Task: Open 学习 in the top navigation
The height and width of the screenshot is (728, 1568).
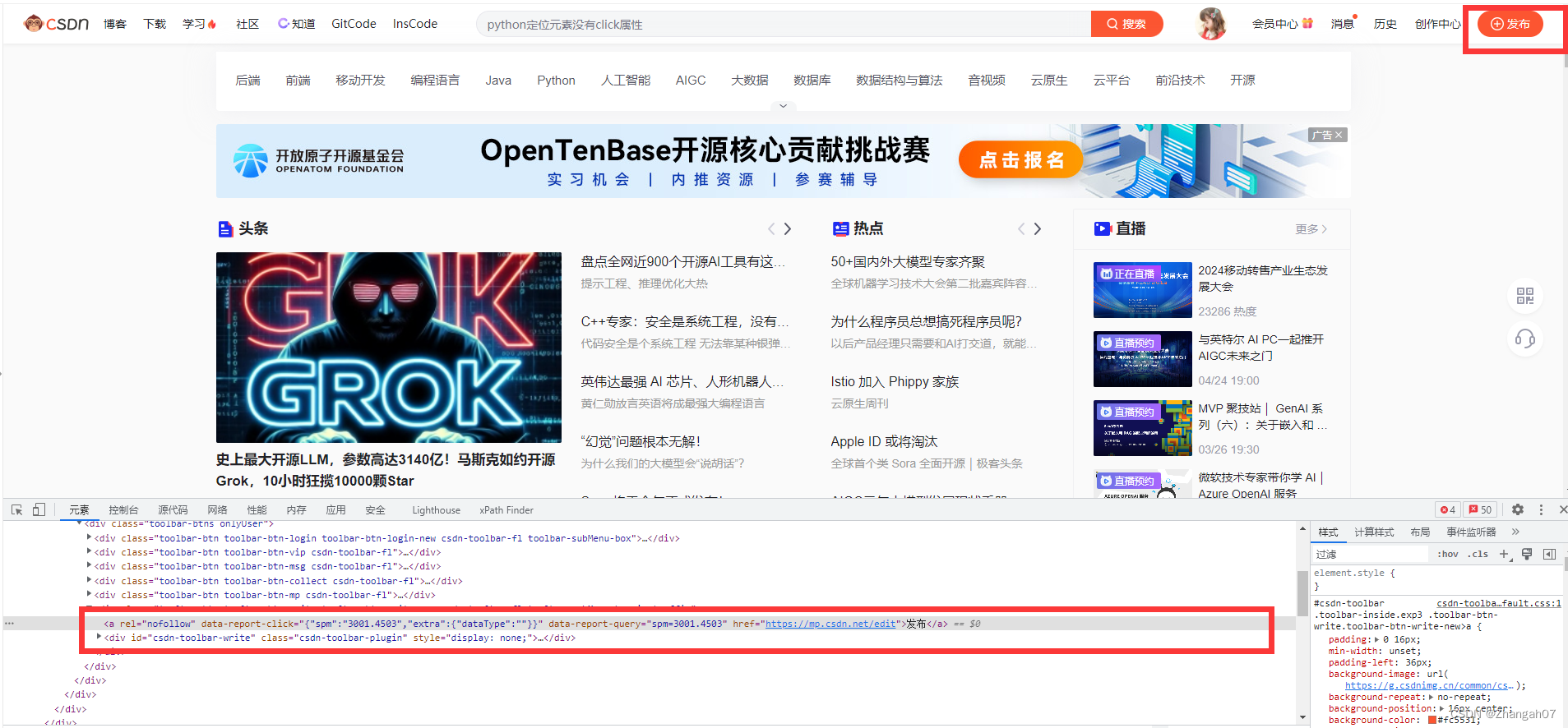Action: (199, 24)
